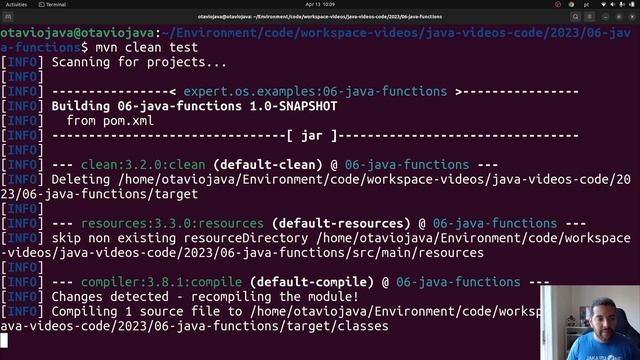Click the '(default-resources)' text

(x=341, y=223)
